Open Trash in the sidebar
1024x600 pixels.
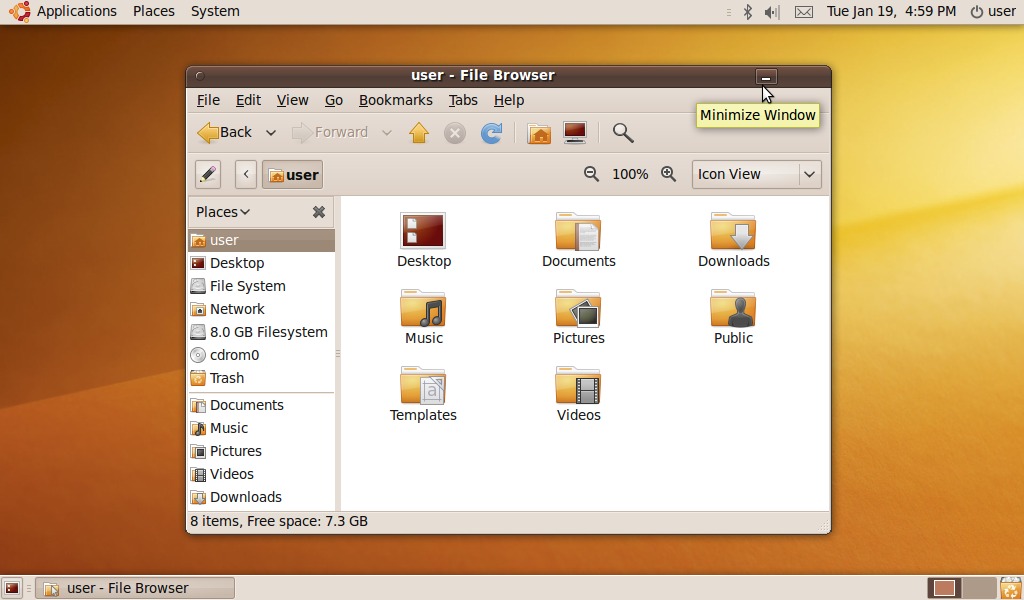pyautogui.click(x=261, y=378)
